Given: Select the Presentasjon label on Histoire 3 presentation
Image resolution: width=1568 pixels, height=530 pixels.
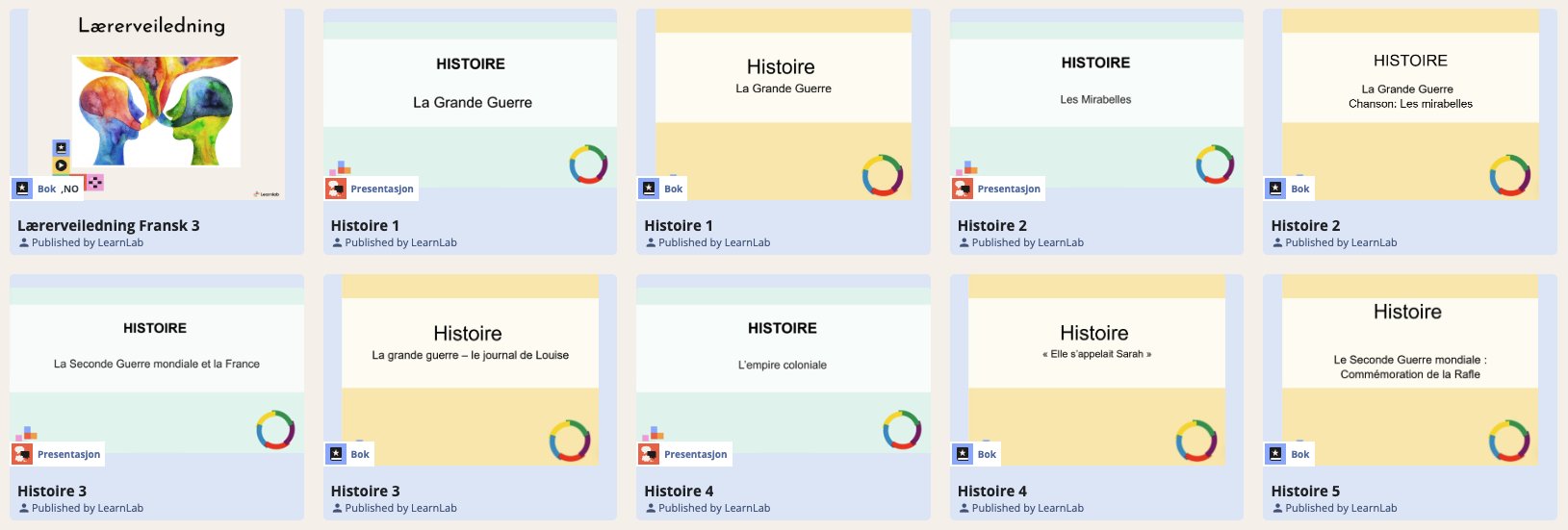Looking at the screenshot, I should click(68, 454).
